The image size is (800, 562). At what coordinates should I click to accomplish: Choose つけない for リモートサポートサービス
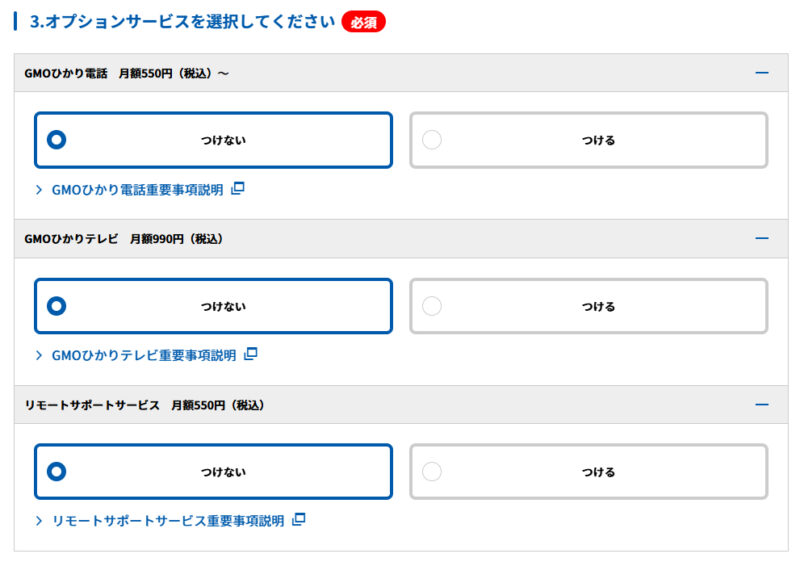click(213, 472)
